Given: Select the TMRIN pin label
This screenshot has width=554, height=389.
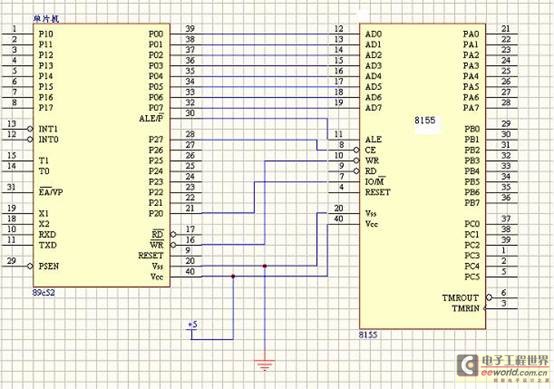Looking at the screenshot, I should click(x=466, y=308).
